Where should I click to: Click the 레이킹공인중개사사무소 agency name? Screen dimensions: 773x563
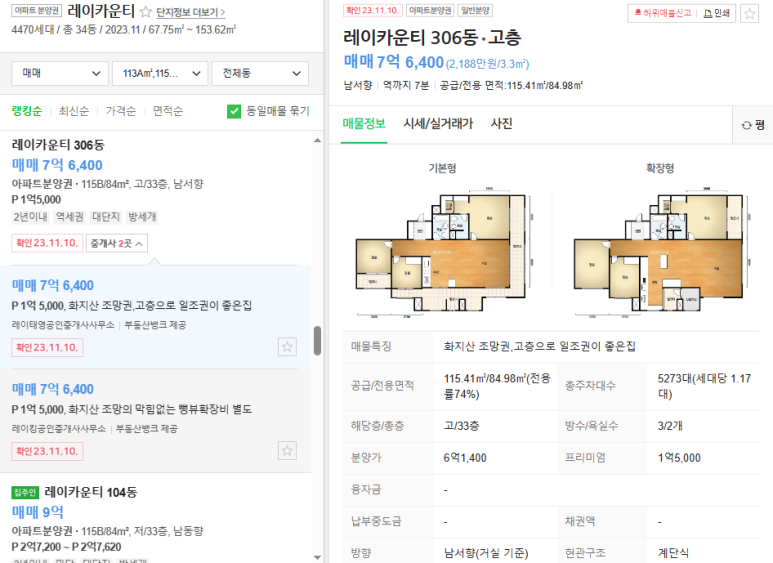(59, 429)
